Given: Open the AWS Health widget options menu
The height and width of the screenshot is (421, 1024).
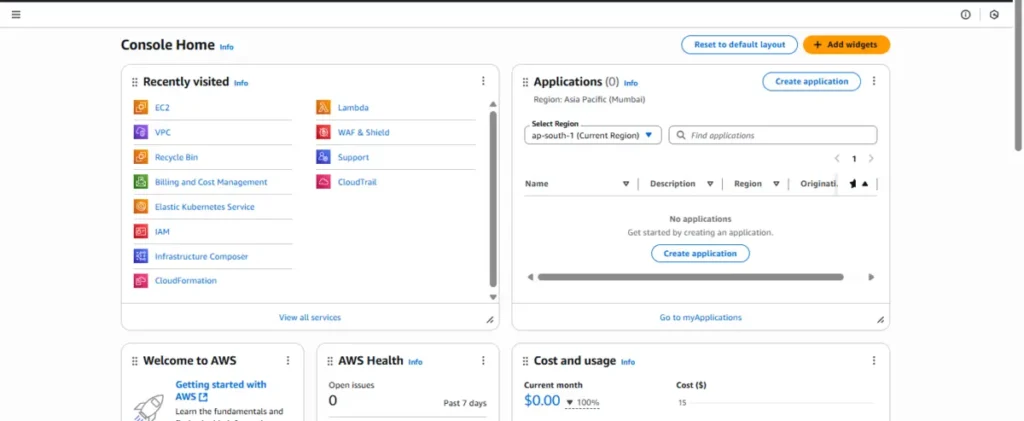Looking at the screenshot, I should pos(483,360).
